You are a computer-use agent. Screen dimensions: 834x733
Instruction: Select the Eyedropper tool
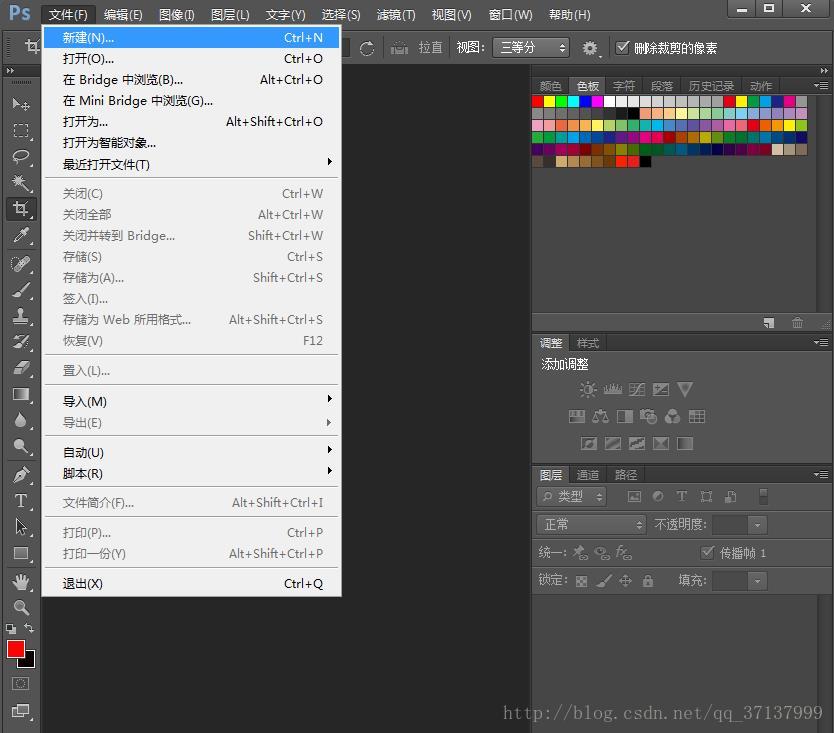point(21,235)
